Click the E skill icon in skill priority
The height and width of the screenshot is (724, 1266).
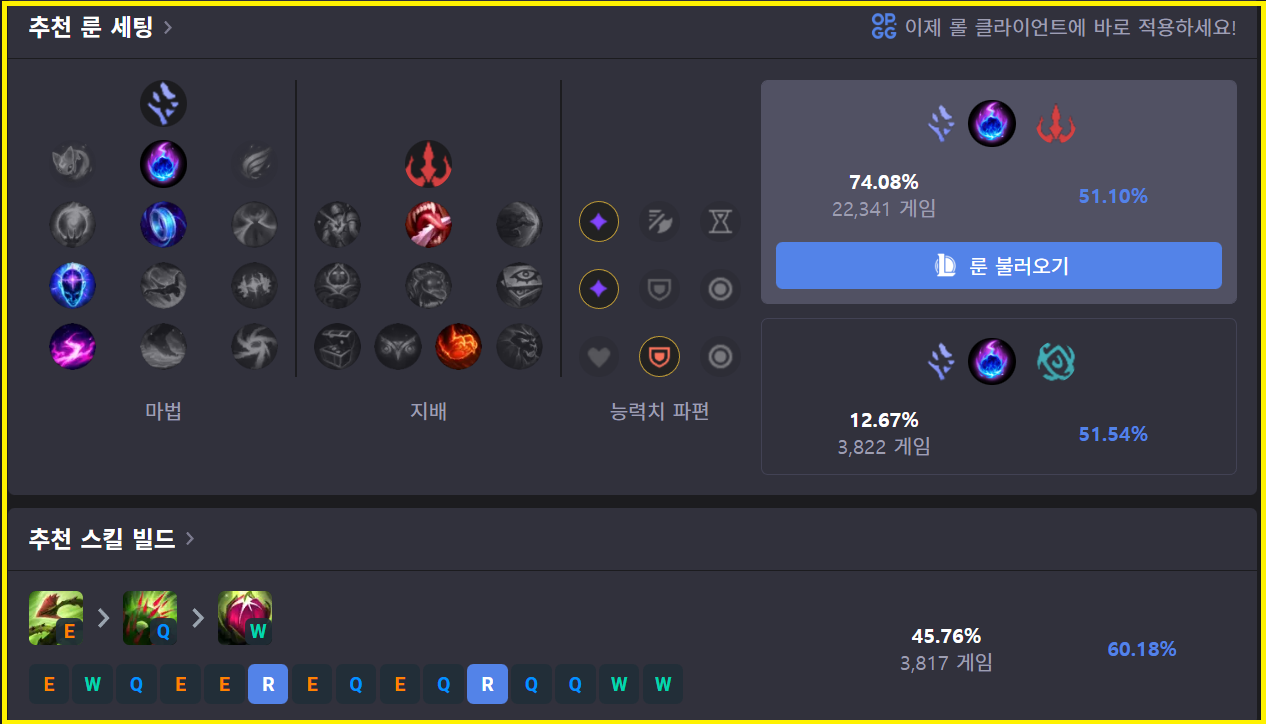pyautogui.click(x=56, y=618)
